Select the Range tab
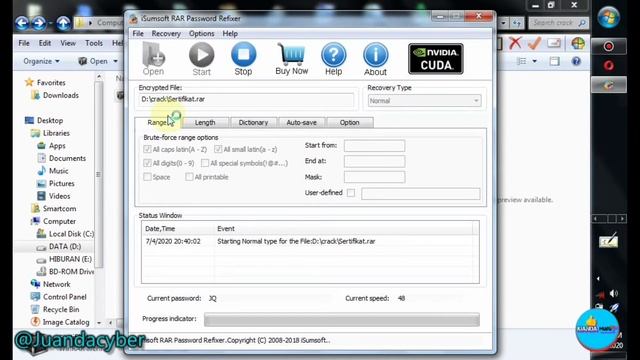Screen dimensions: 640x360 click(158, 122)
